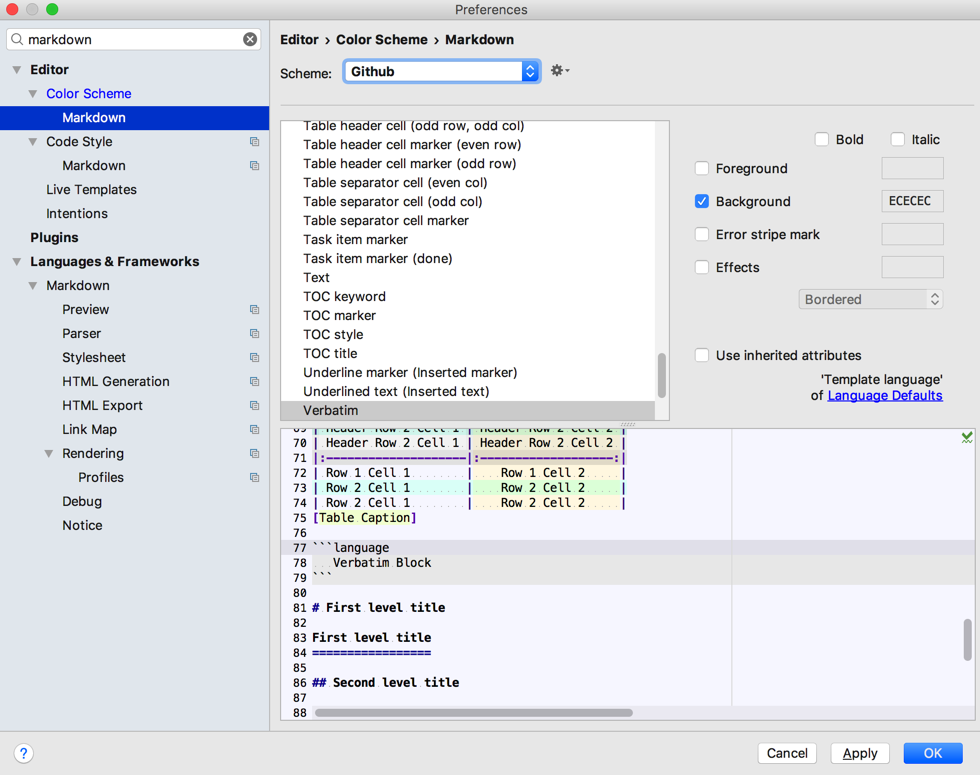The image size is (980, 775).
Task: Collapse the Languages & Frameworks tree section
Action: coord(17,262)
